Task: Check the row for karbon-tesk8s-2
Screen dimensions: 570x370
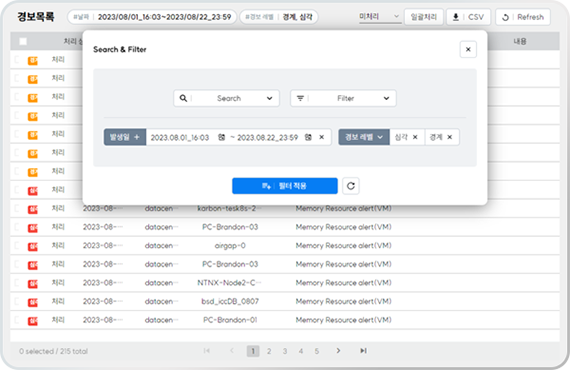Action: point(17,208)
